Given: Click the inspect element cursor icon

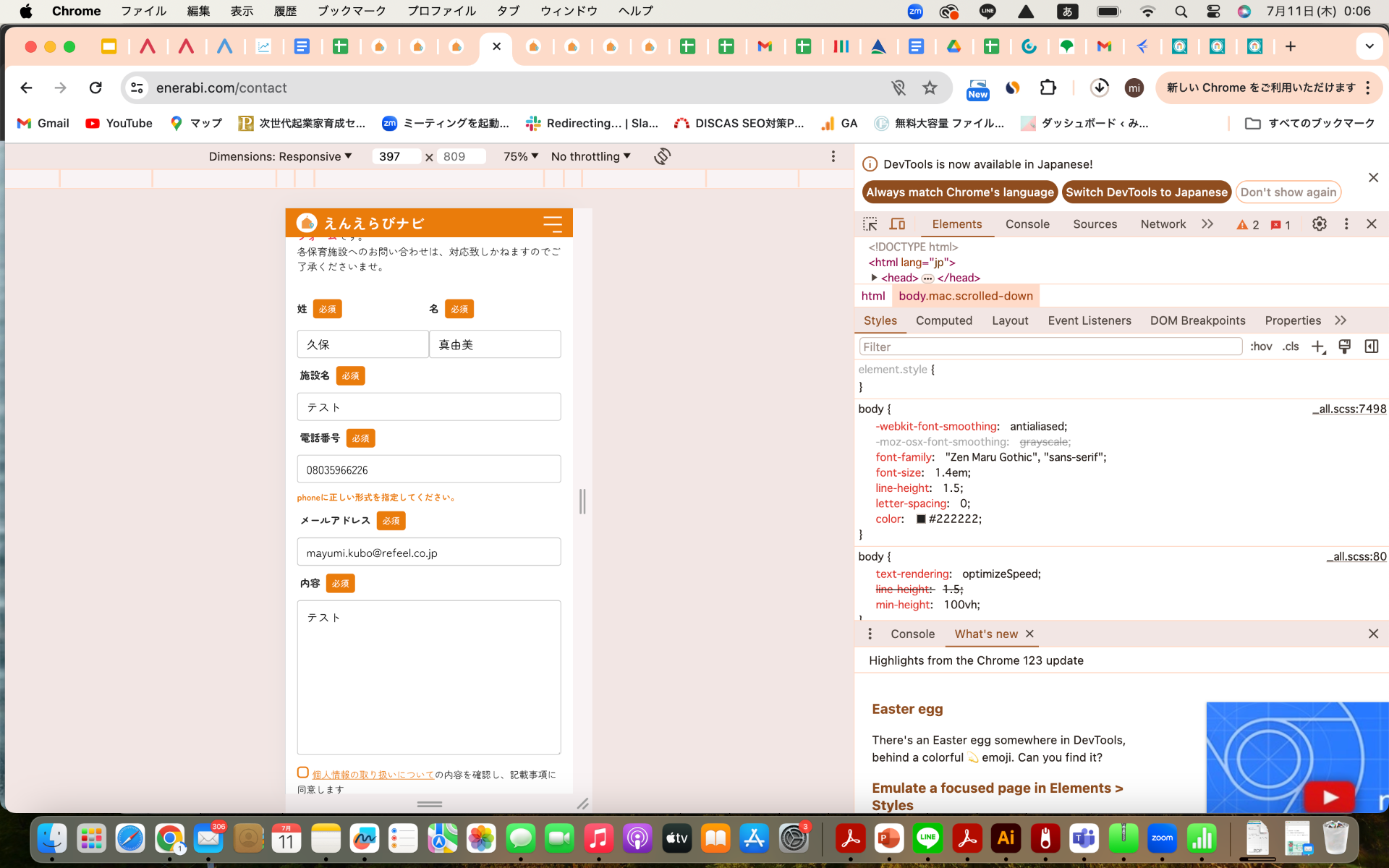Looking at the screenshot, I should pos(870,224).
